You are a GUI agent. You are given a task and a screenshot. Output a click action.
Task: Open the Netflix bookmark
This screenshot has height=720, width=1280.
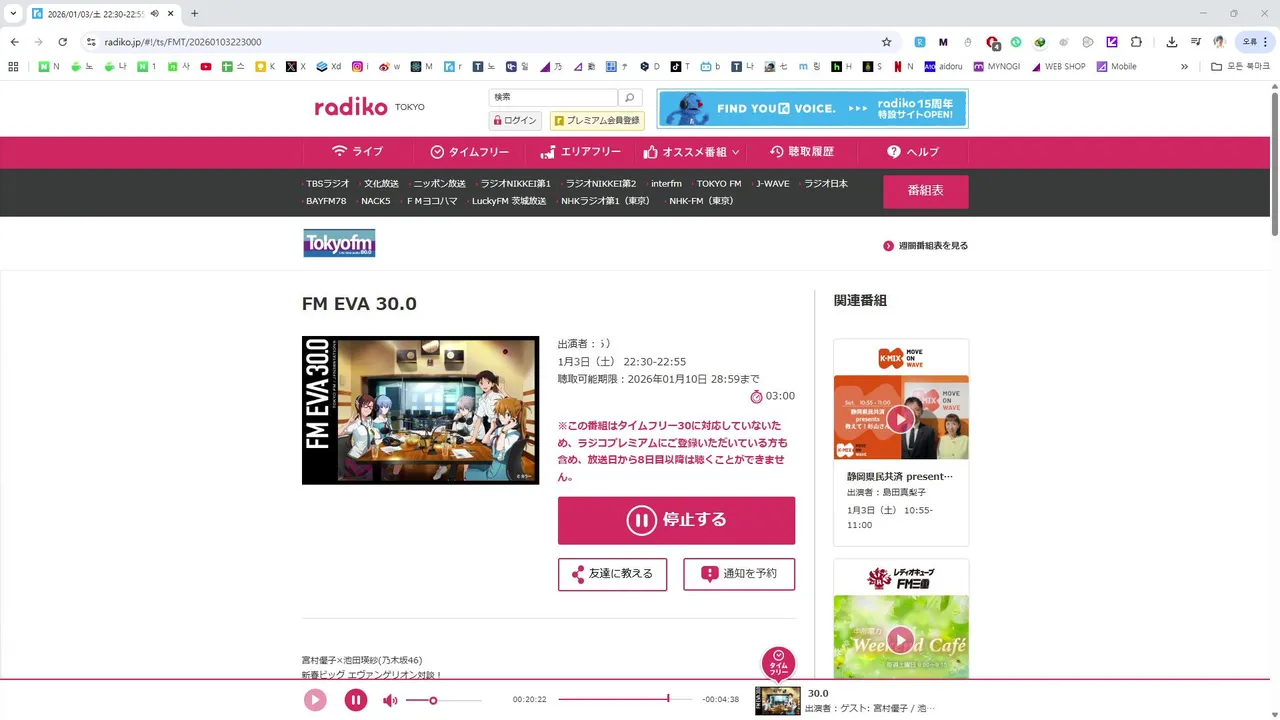pos(904,67)
